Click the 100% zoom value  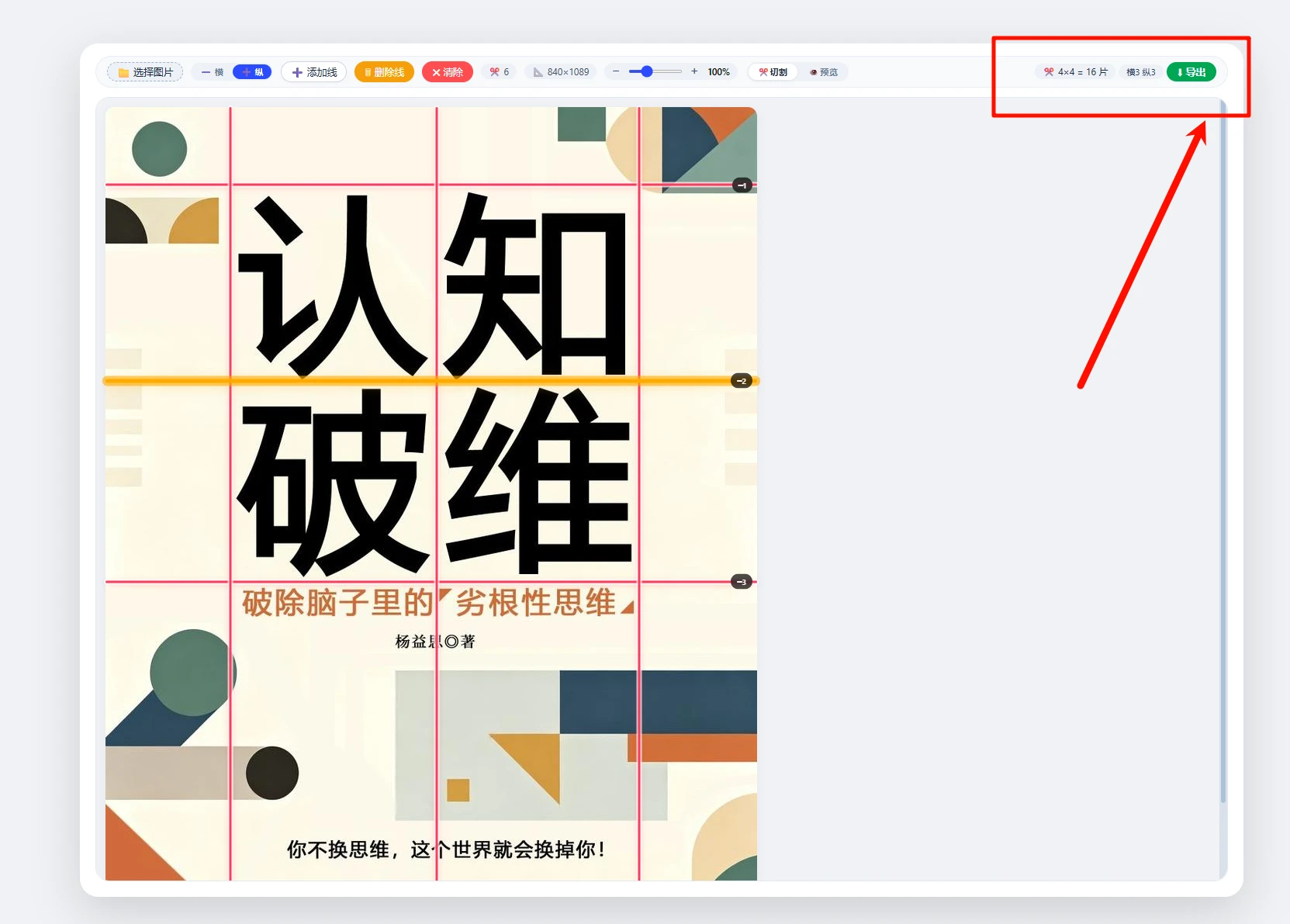[718, 72]
